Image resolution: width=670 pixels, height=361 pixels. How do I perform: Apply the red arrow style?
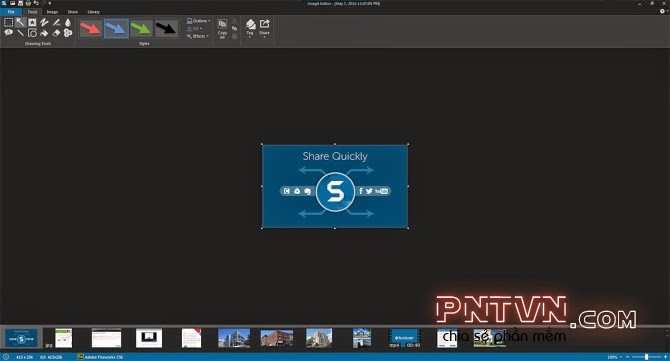click(91, 29)
